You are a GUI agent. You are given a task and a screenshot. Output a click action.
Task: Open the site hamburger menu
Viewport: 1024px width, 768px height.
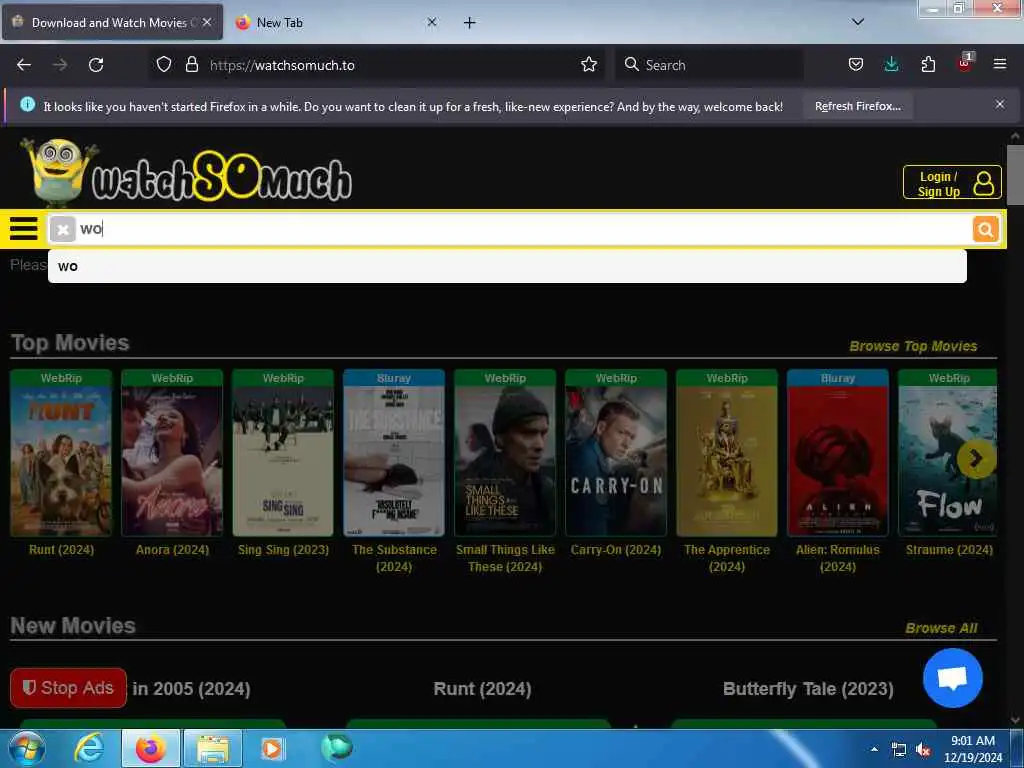24,229
